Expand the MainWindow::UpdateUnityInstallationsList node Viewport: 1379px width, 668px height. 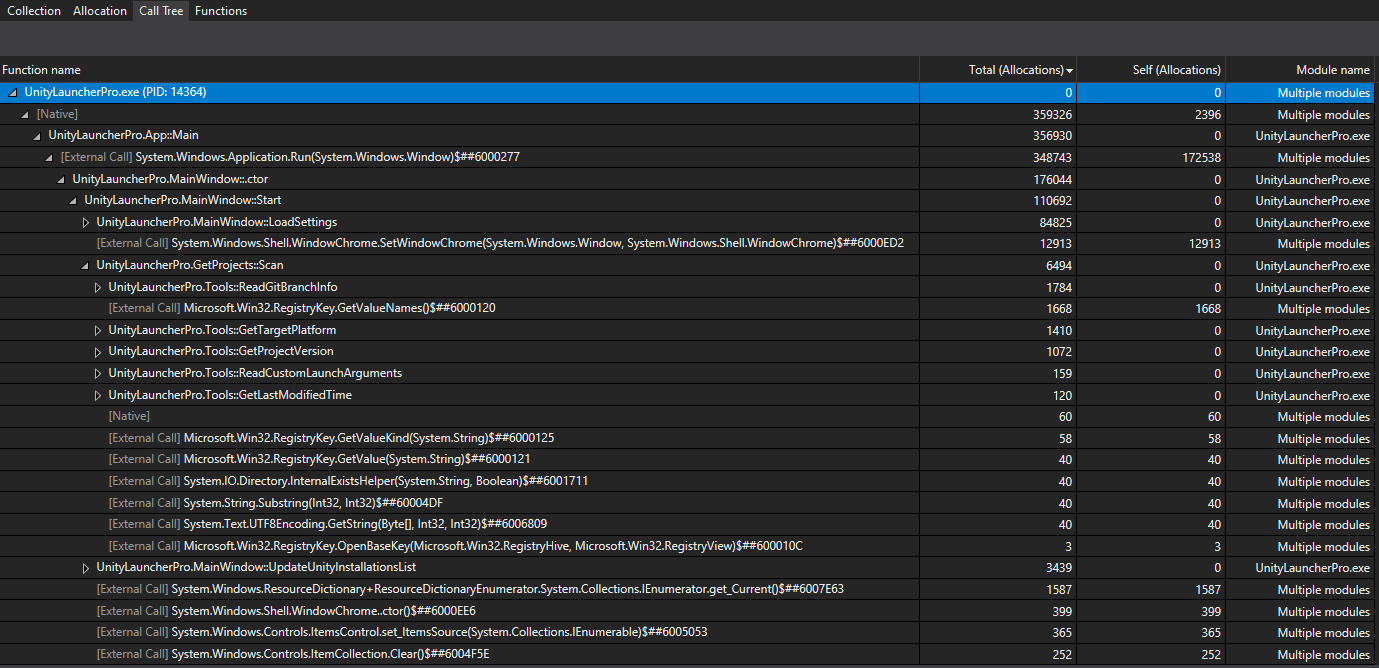pos(86,568)
